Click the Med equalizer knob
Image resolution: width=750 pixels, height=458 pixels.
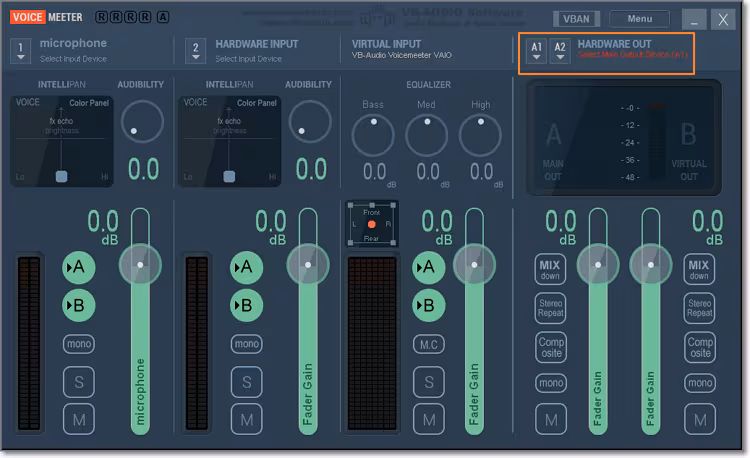coord(427,135)
